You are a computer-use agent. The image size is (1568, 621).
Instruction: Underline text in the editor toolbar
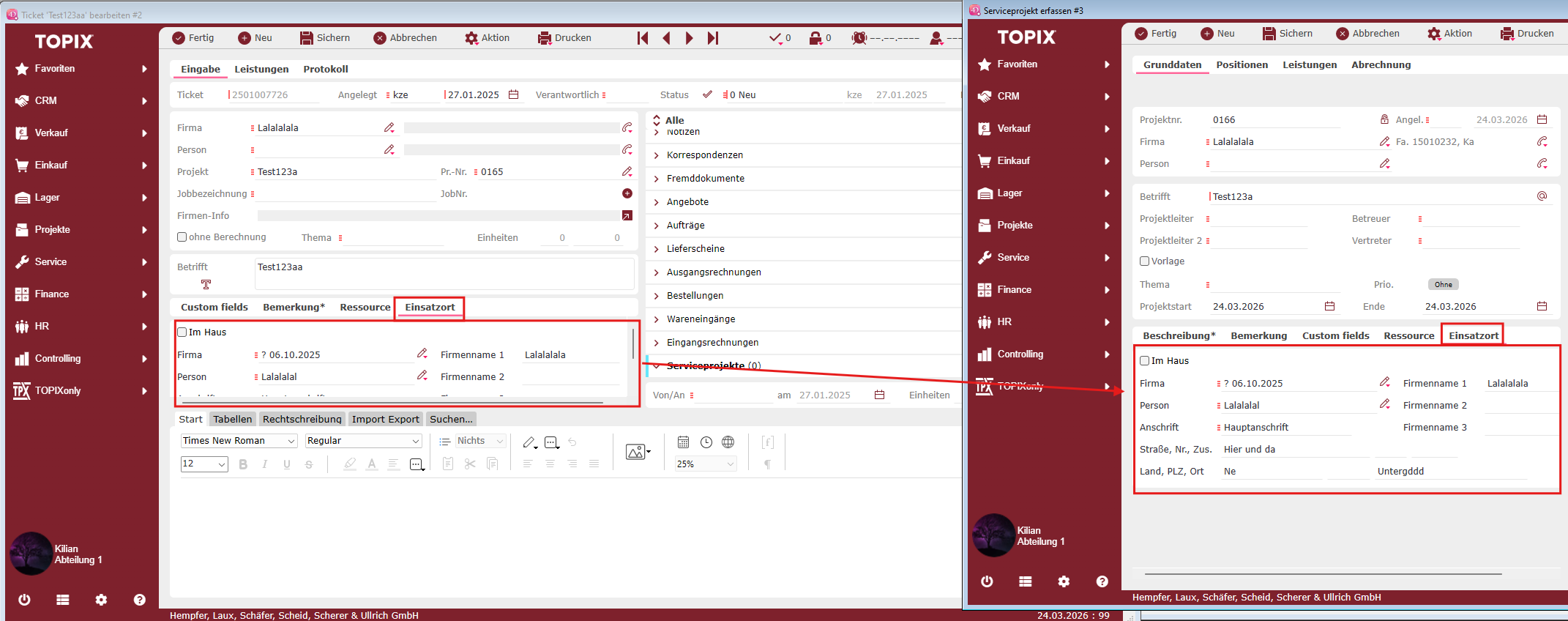(x=287, y=464)
